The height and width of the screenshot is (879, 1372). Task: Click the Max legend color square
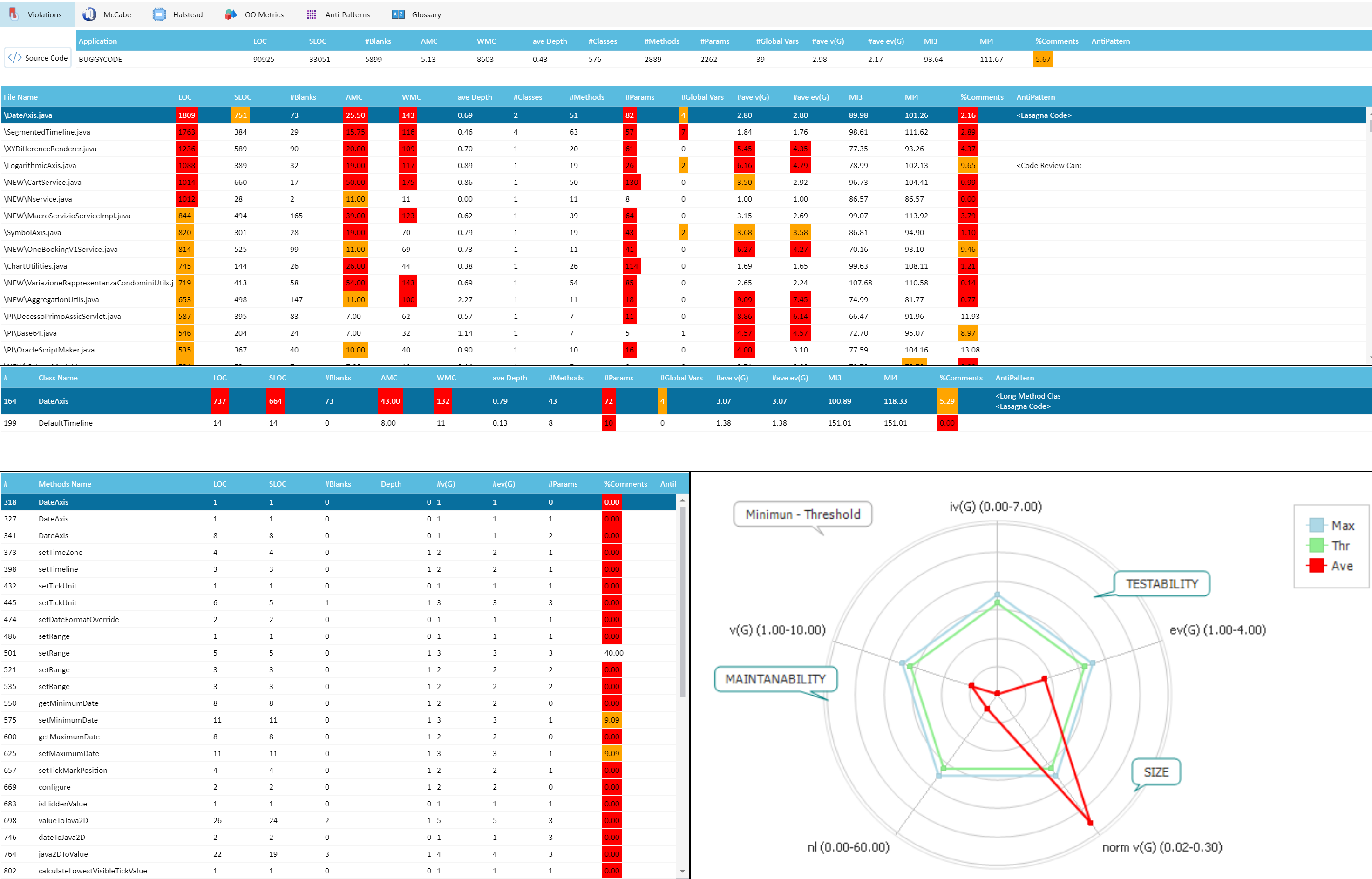pyautogui.click(x=1316, y=525)
